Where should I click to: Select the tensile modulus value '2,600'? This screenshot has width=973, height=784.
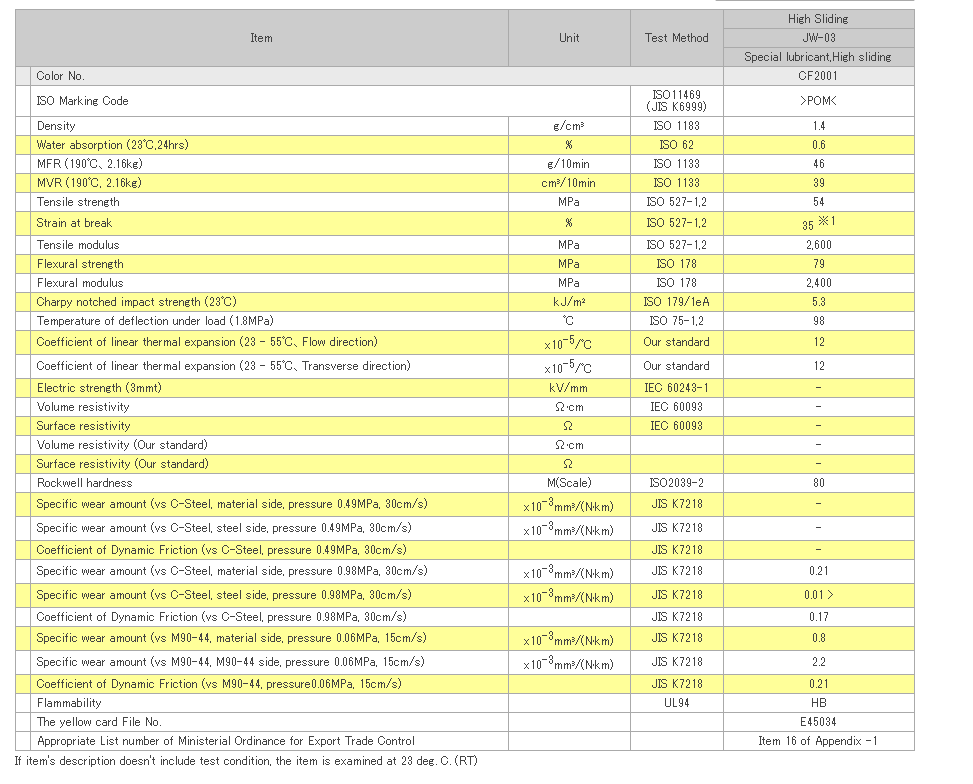coord(818,245)
